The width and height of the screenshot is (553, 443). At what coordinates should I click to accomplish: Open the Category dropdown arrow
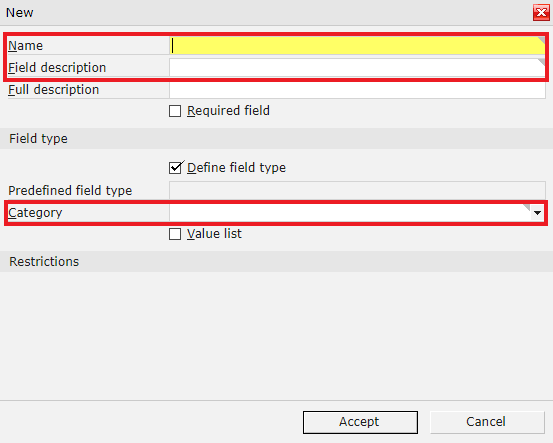pyautogui.click(x=537, y=213)
